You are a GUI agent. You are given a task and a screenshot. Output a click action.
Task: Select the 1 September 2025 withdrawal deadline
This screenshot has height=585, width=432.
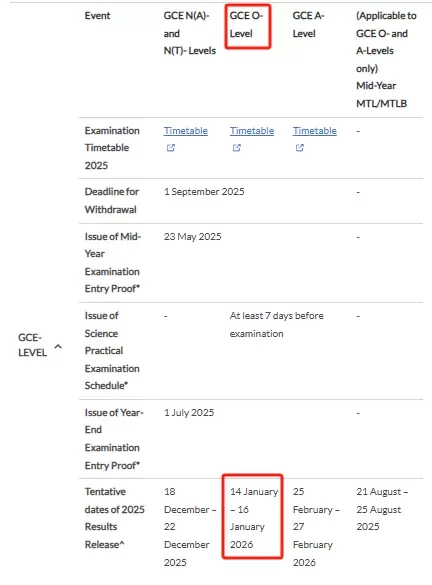click(x=204, y=192)
